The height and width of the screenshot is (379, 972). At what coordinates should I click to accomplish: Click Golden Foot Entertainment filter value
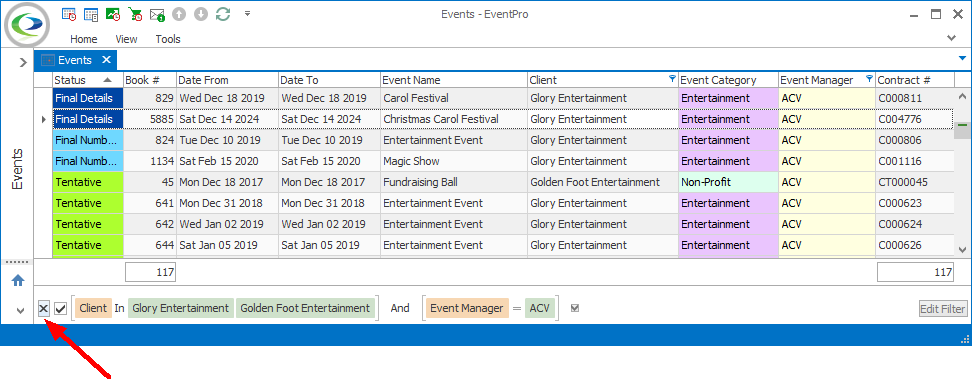(304, 308)
